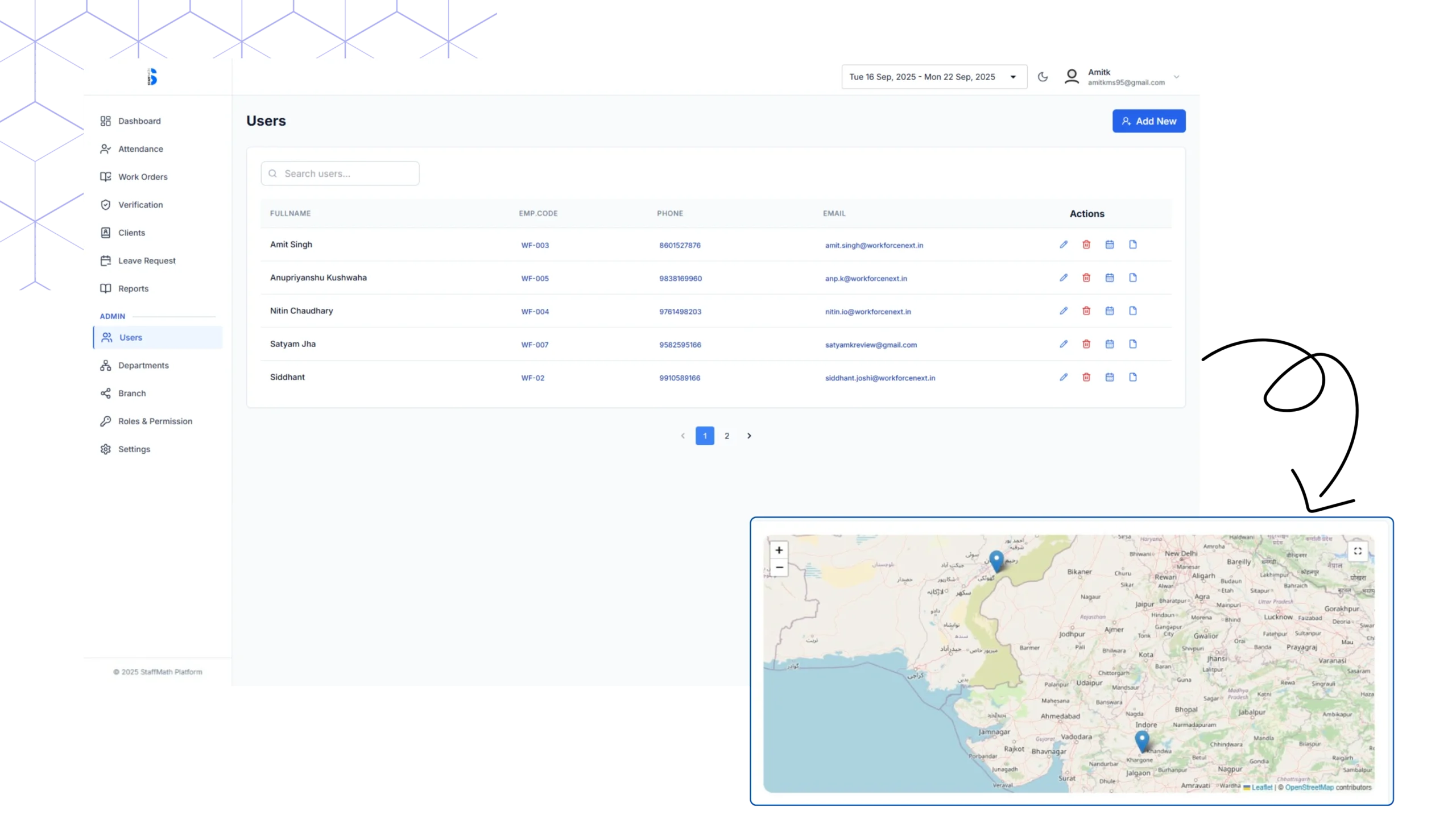The width and height of the screenshot is (1456, 836).
Task: Navigate to Clients
Action: 131,233
